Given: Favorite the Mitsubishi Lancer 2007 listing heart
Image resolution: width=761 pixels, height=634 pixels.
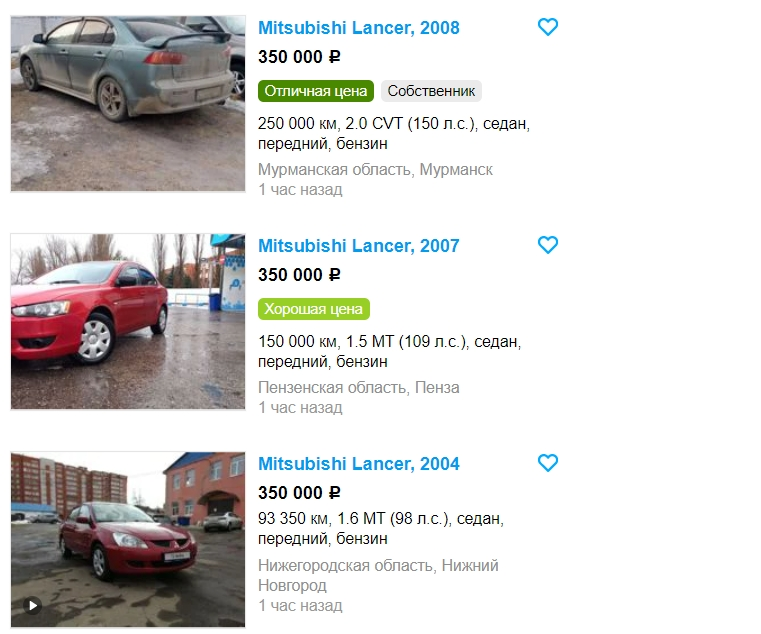Looking at the screenshot, I should tap(548, 245).
